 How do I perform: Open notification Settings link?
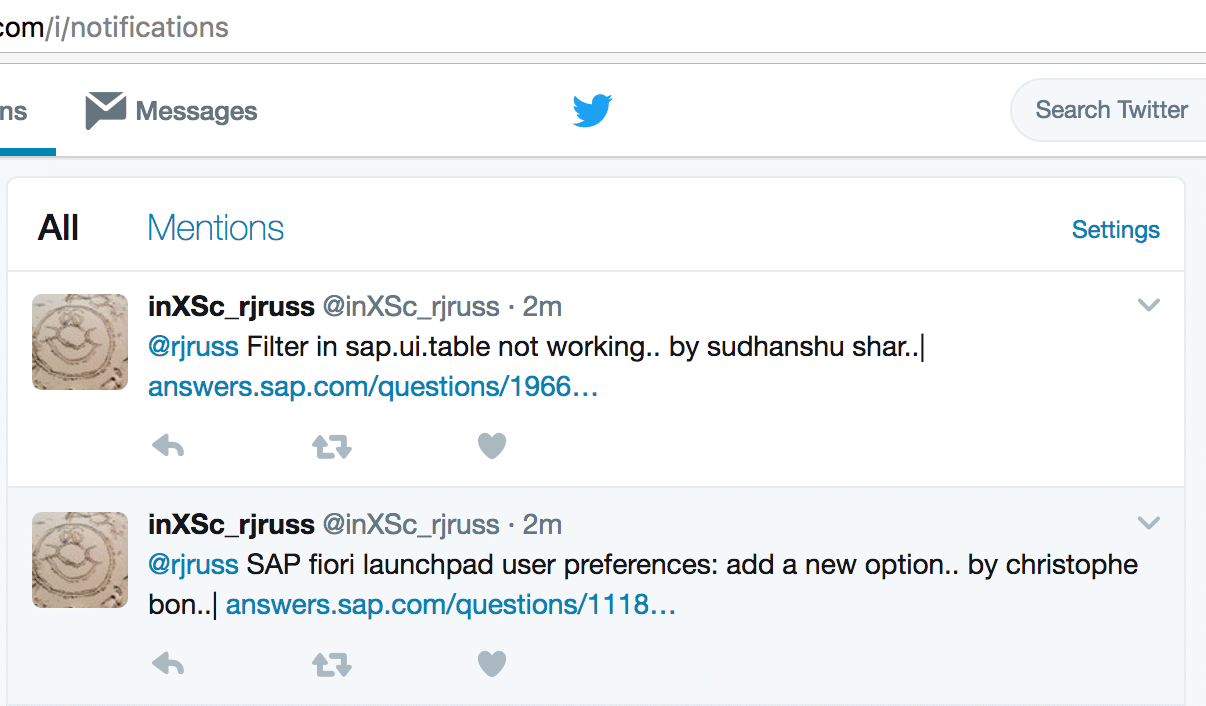coord(1115,230)
